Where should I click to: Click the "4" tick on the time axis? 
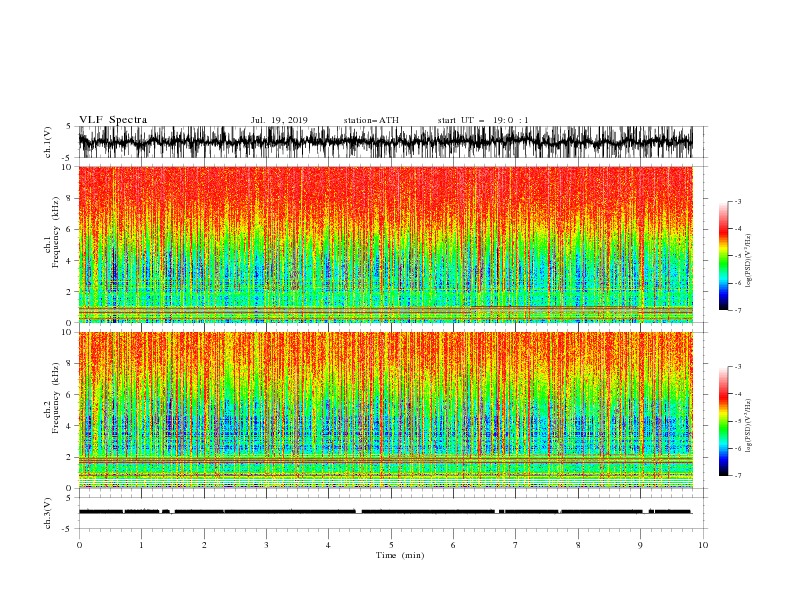328,545
